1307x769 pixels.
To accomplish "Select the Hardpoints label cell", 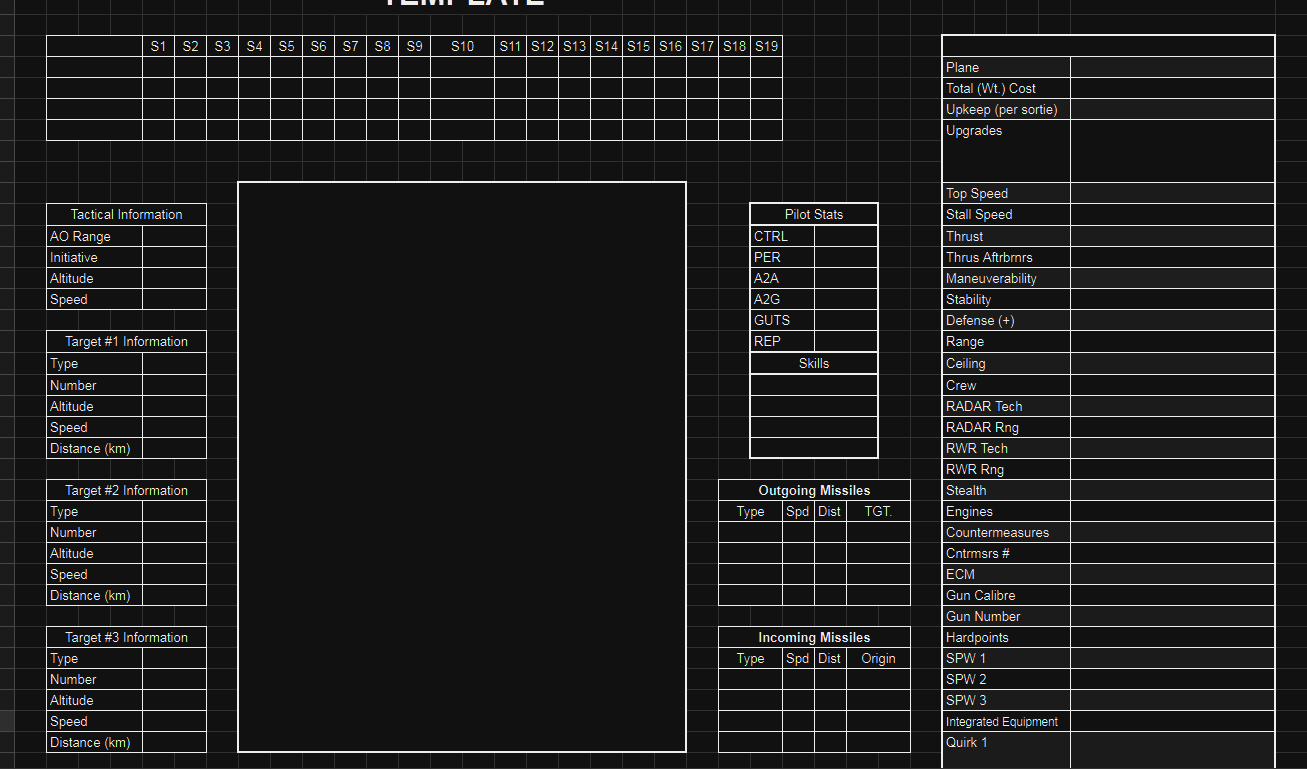I will [1007, 637].
